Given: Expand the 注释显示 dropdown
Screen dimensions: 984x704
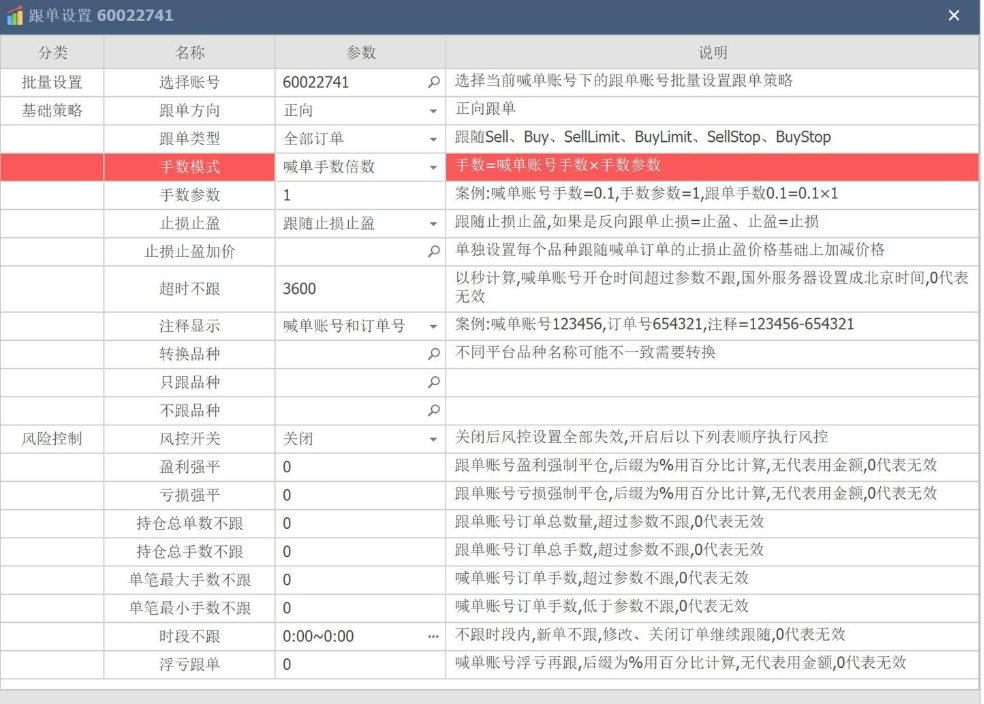Looking at the screenshot, I should (x=433, y=326).
